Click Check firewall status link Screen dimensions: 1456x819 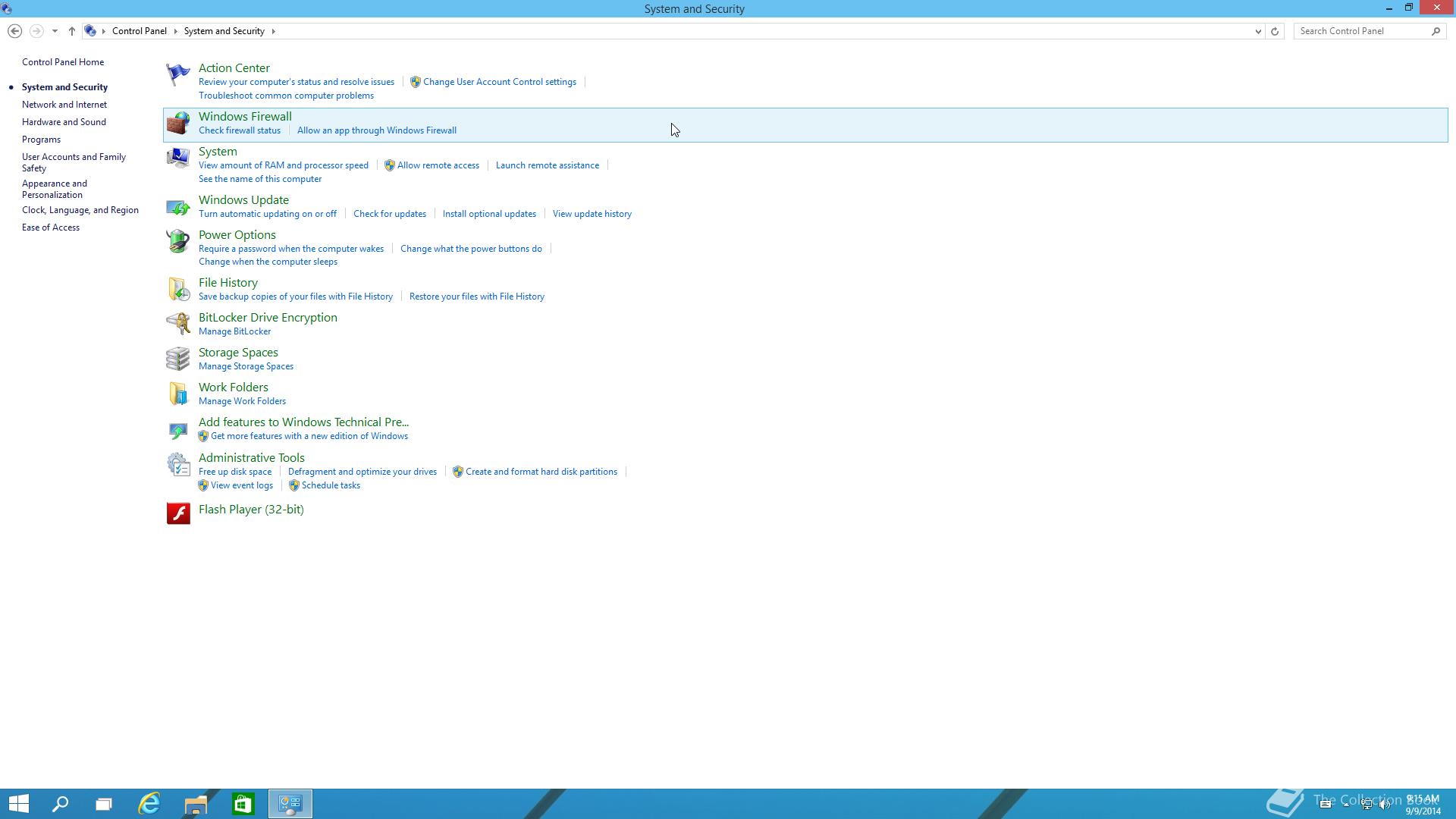[240, 130]
